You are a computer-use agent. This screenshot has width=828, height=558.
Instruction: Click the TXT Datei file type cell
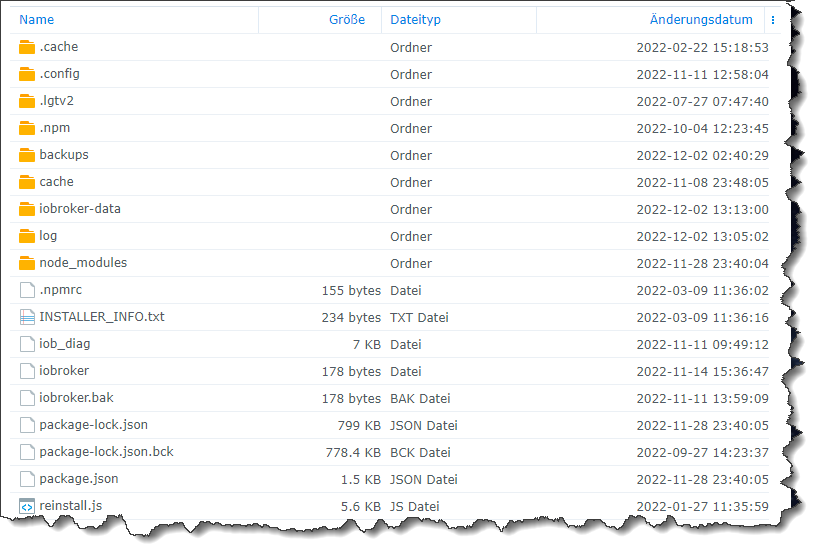(x=419, y=317)
